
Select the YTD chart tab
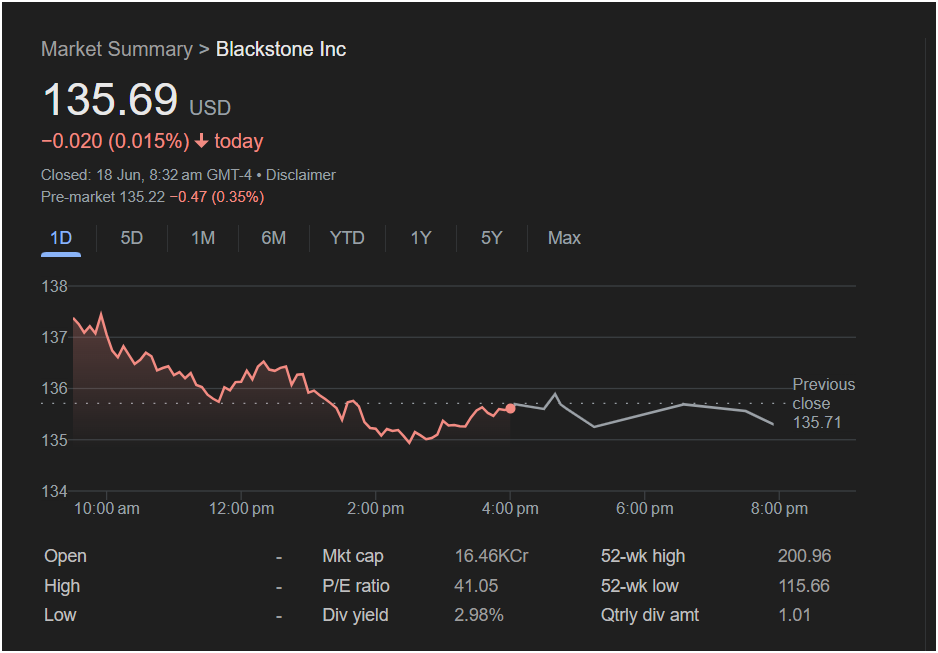[x=347, y=238]
